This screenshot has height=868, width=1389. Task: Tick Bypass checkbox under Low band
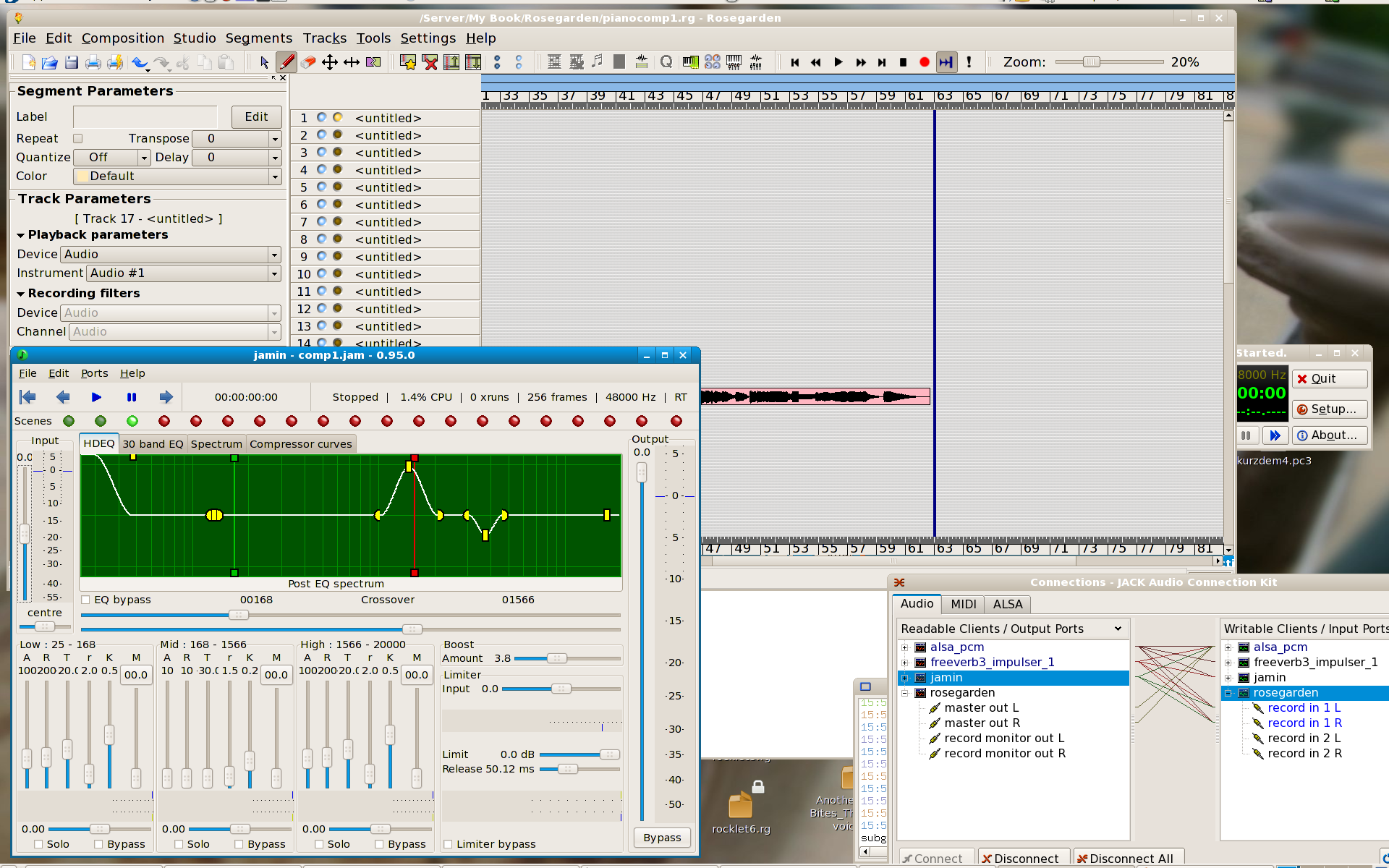coord(99,844)
